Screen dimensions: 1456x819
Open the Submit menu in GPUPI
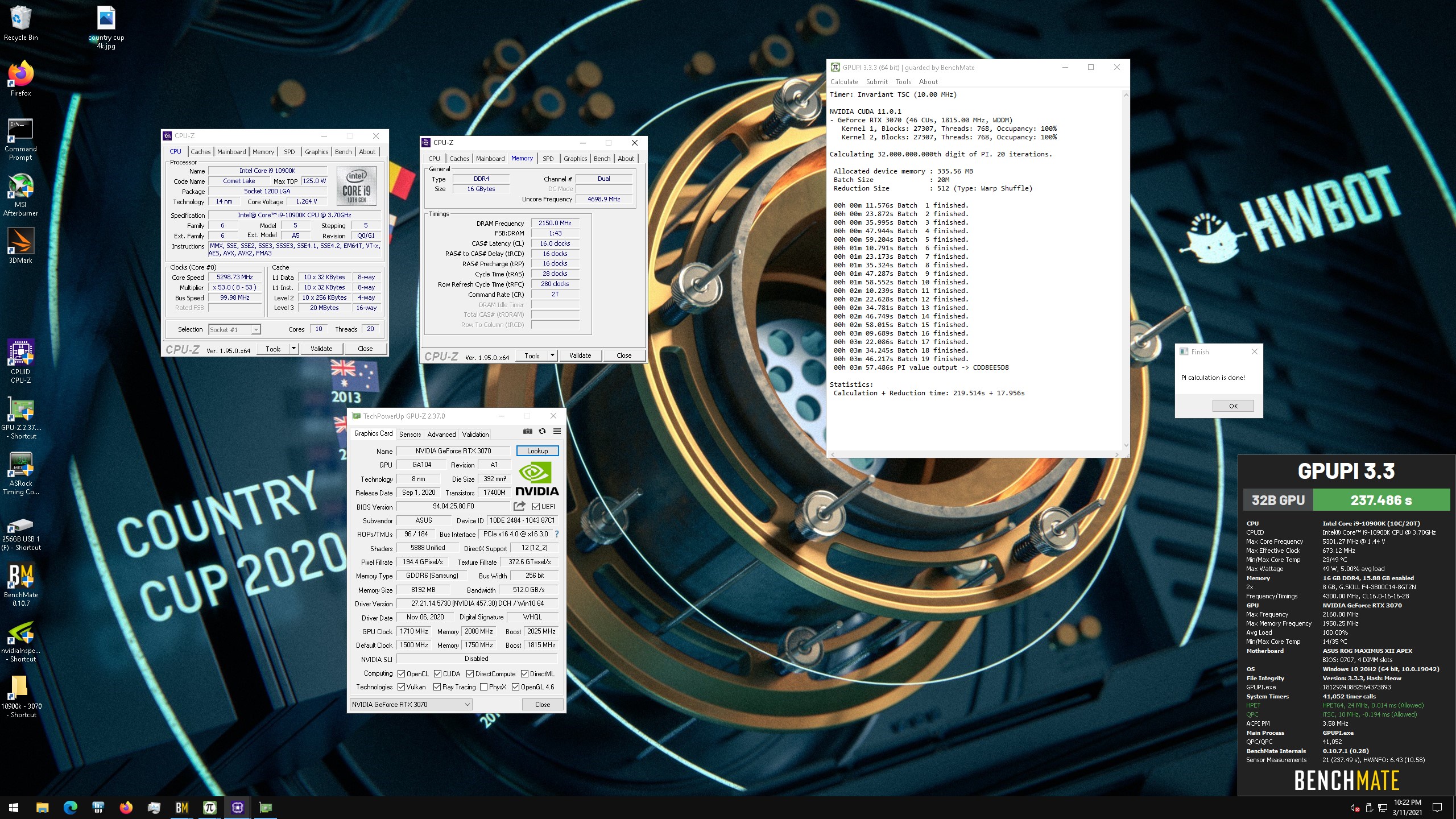coord(876,81)
